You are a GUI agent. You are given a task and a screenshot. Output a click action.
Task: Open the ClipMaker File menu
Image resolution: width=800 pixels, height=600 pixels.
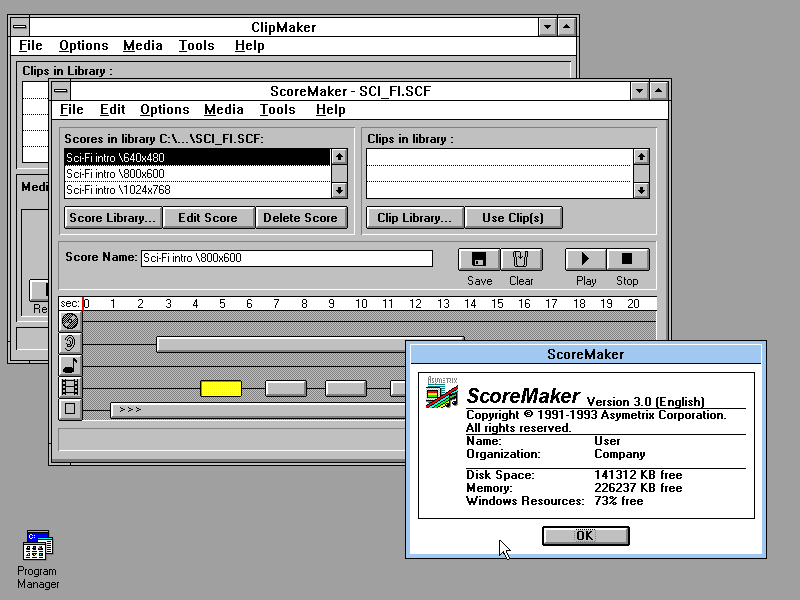point(31,46)
